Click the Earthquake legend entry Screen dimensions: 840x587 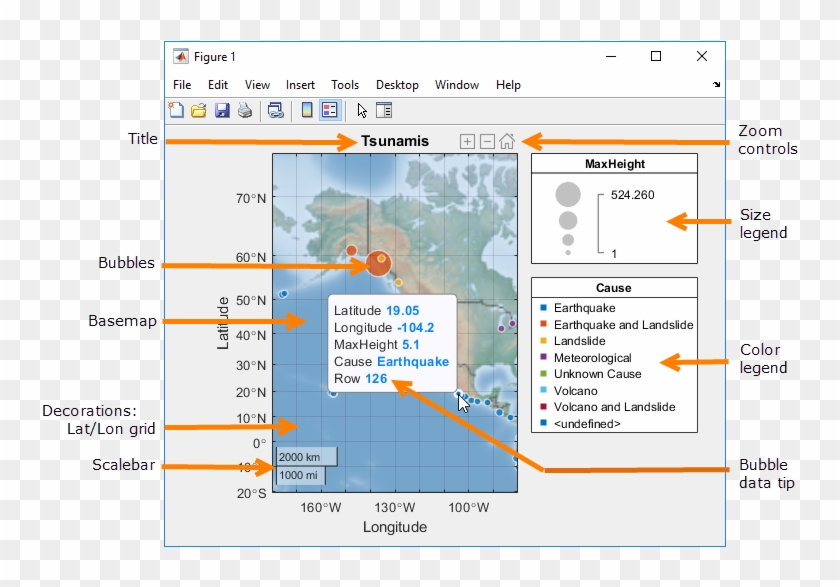coord(584,308)
